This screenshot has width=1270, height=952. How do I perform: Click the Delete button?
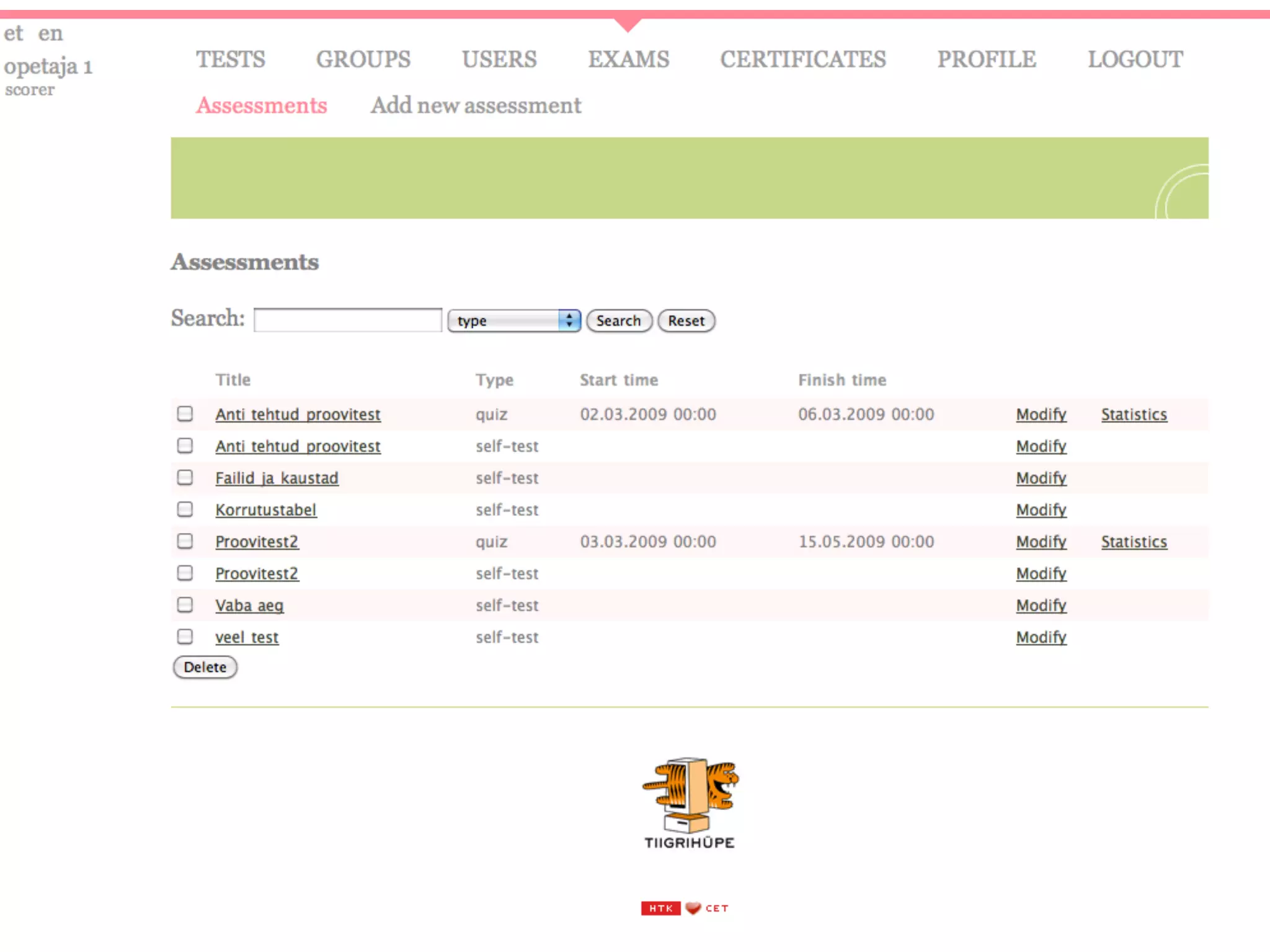point(205,667)
